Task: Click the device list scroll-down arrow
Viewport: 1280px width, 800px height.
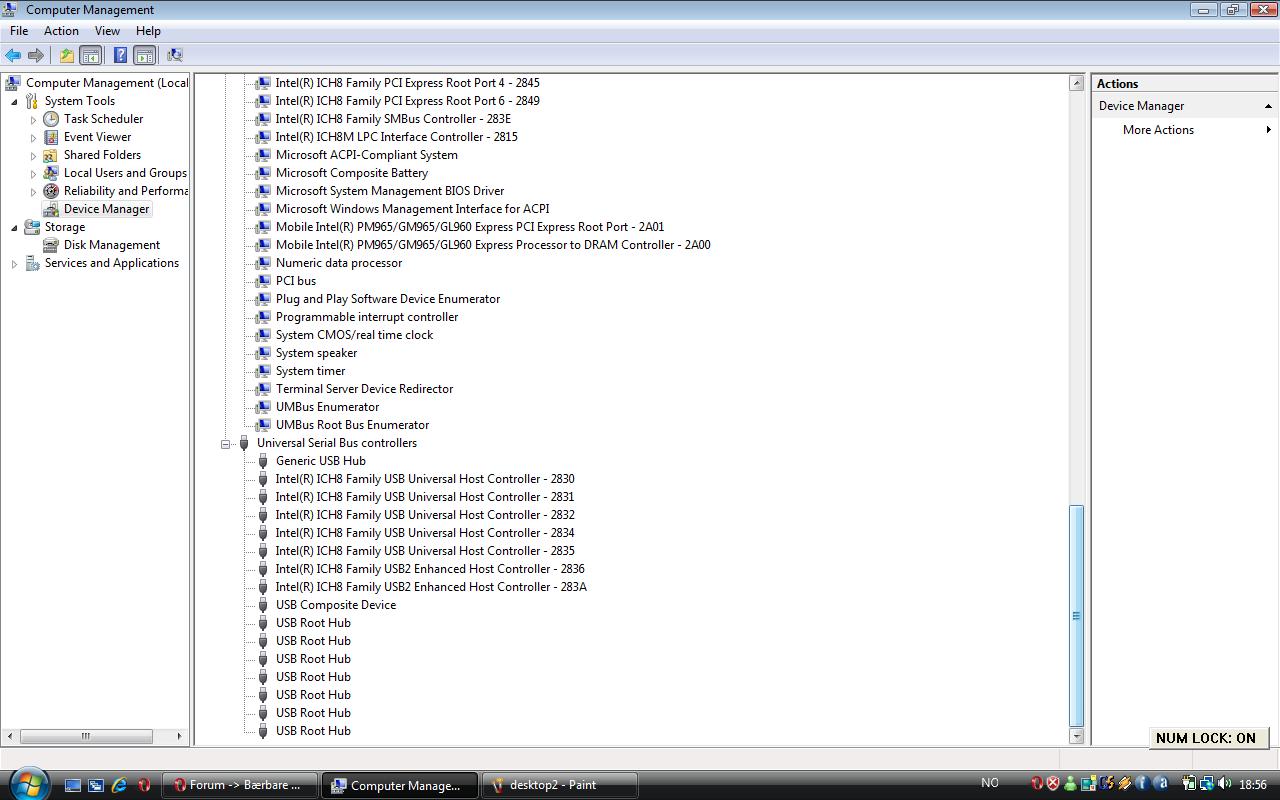Action: pos(1076,736)
